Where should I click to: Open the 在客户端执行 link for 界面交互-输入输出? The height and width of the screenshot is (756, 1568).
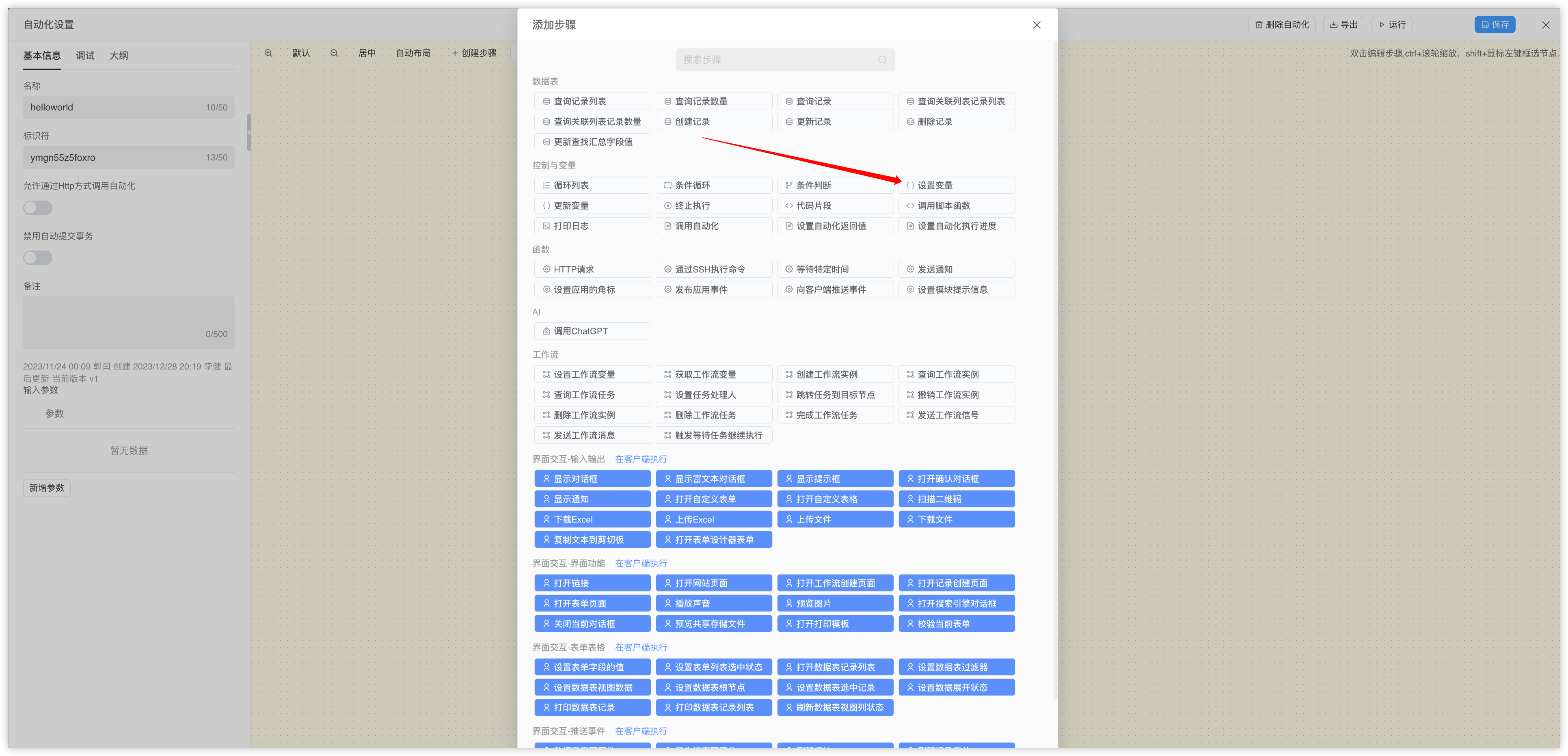tap(640, 458)
